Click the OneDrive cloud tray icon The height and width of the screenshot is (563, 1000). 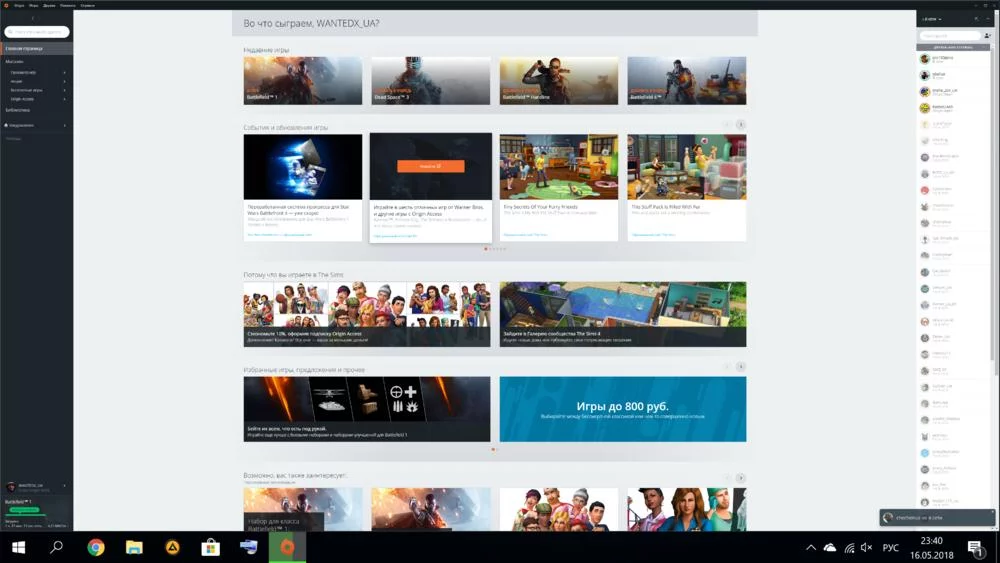830,547
